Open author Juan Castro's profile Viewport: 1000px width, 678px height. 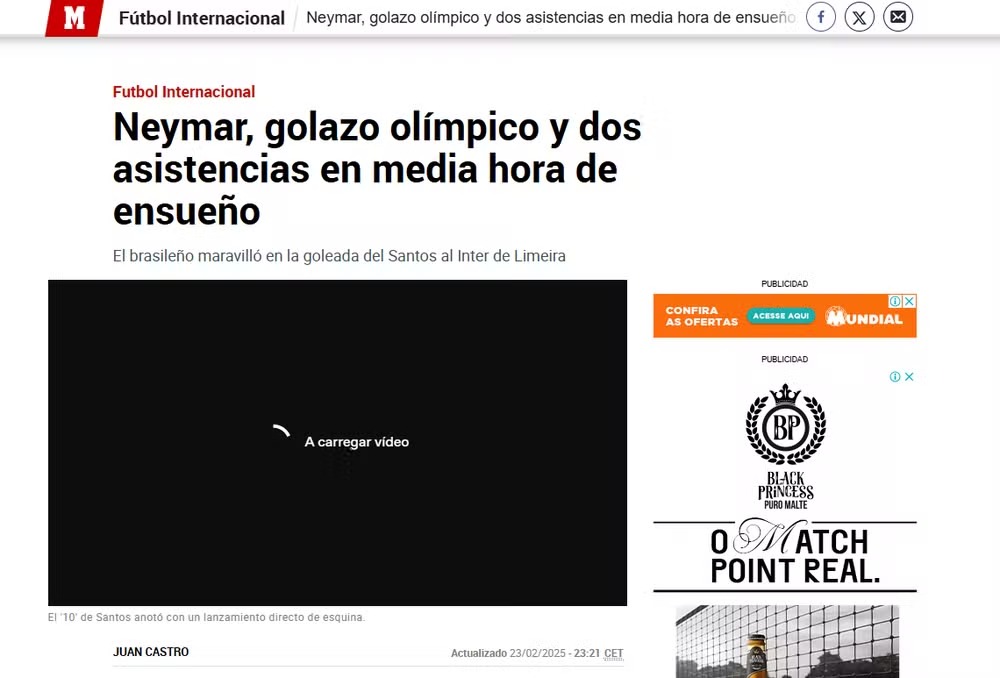click(151, 652)
